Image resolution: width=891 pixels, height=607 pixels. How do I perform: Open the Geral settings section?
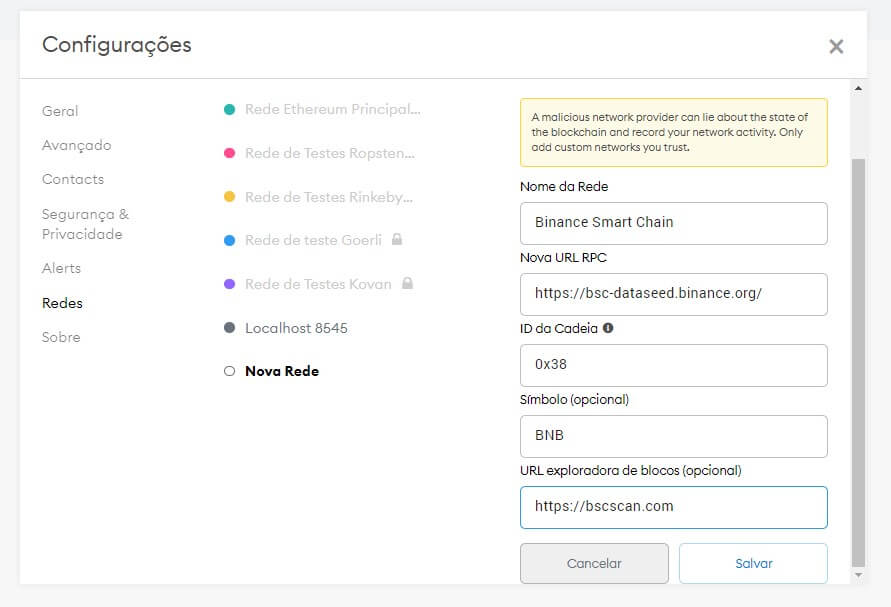coord(60,111)
